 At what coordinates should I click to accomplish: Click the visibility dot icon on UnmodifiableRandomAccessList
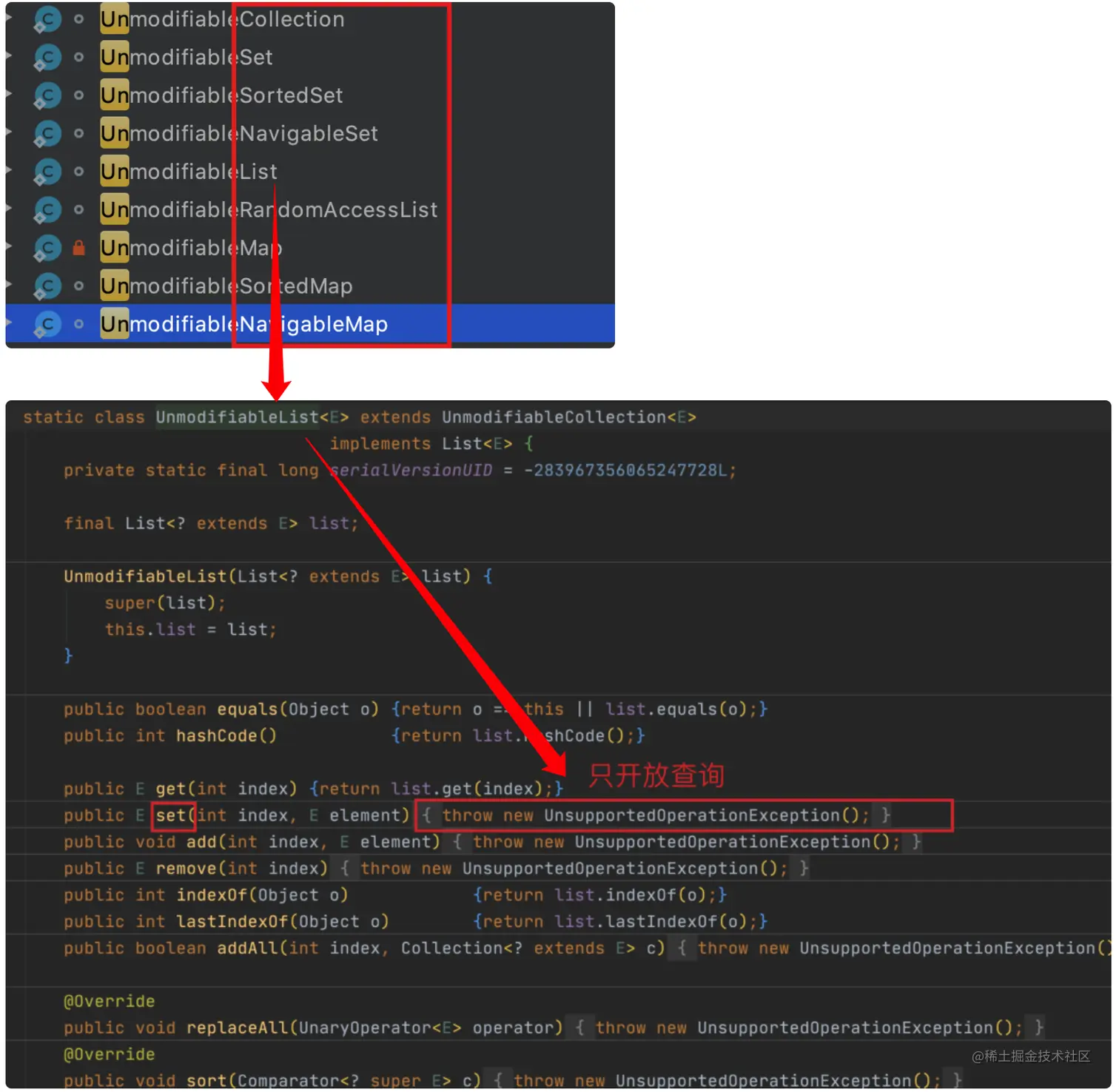tap(78, 209)
